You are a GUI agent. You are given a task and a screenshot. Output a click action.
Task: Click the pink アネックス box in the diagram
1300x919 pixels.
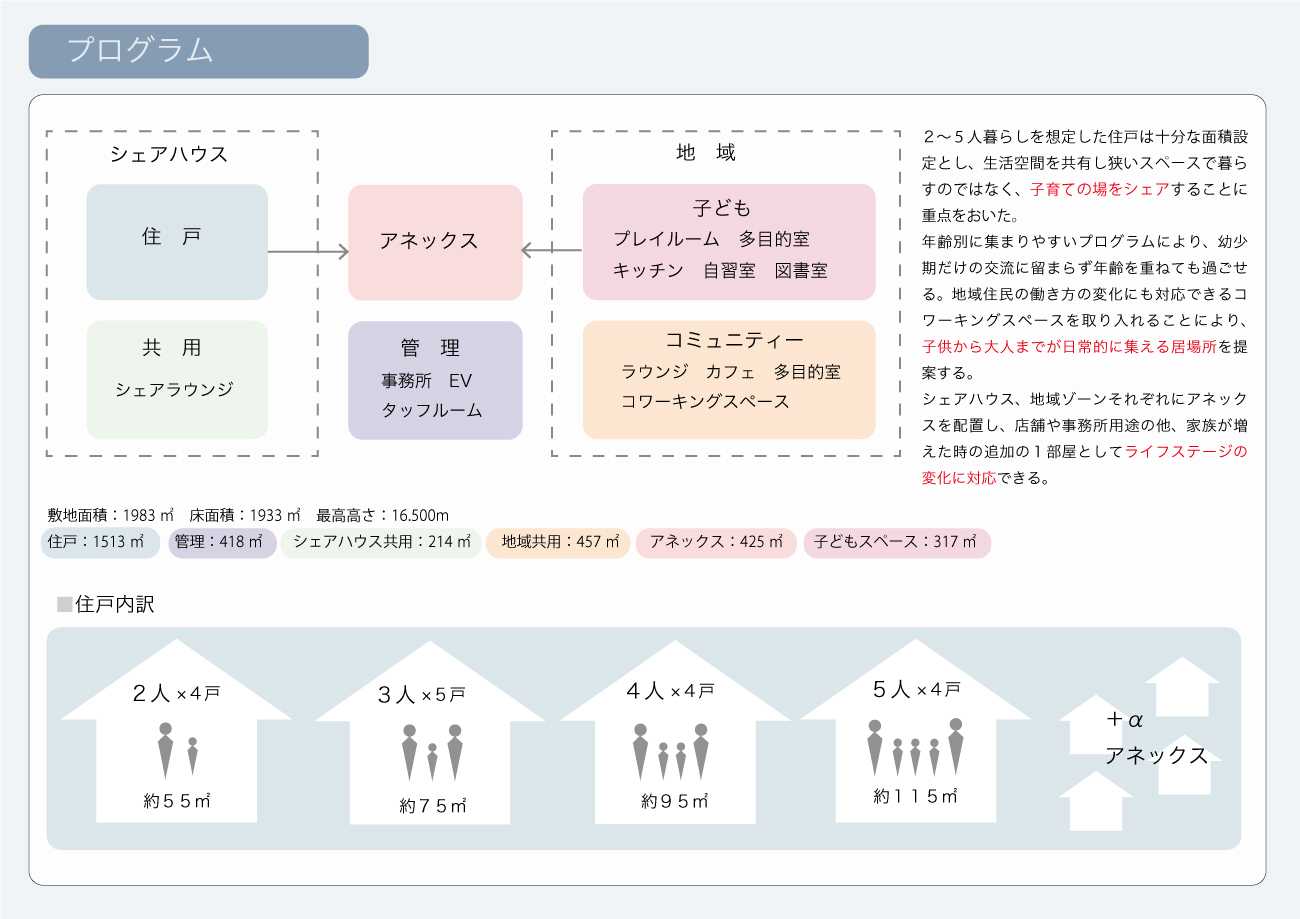pyautogui.click(x=435, y=242)
